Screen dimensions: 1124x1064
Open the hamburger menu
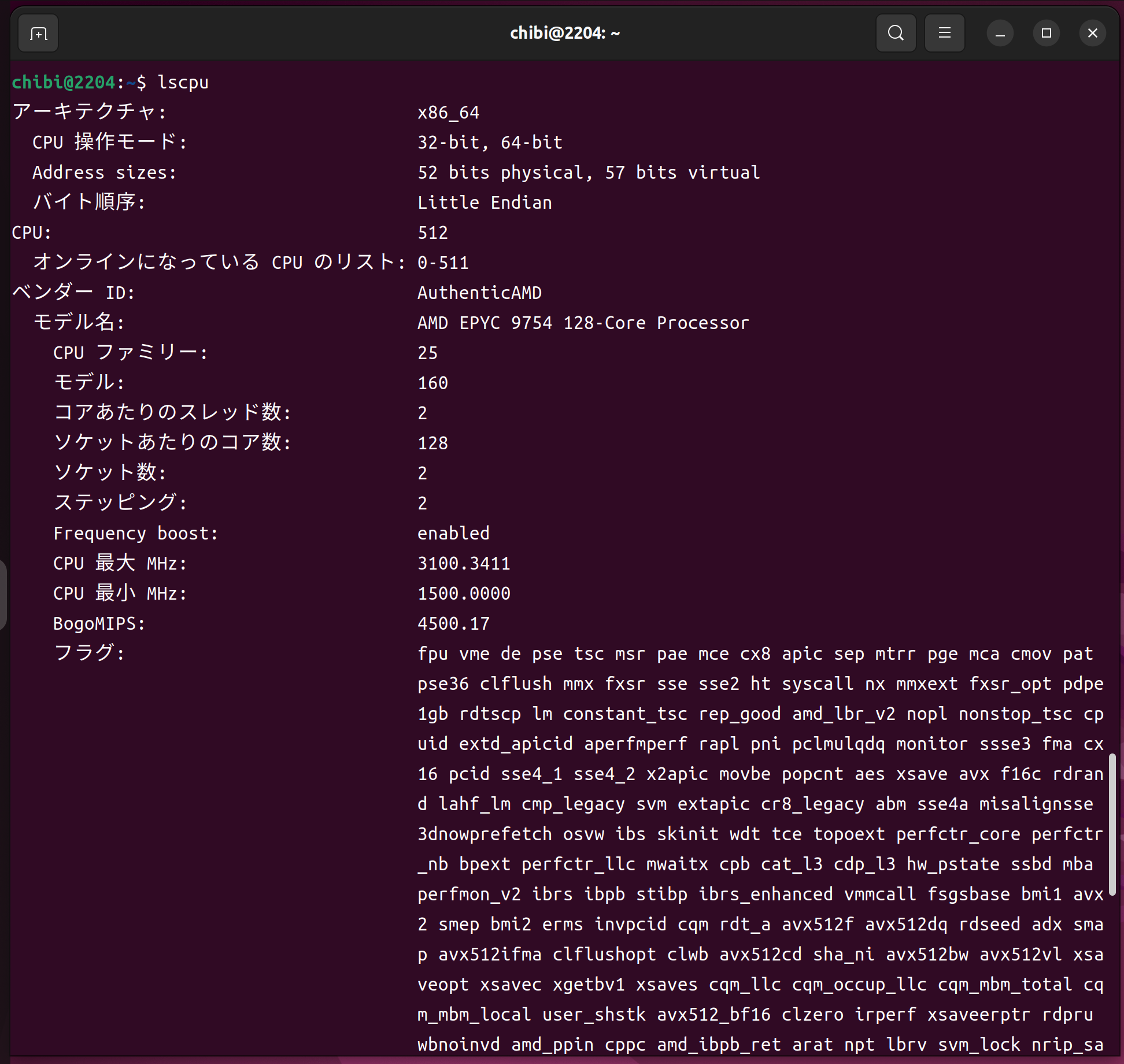pos(944,33)
